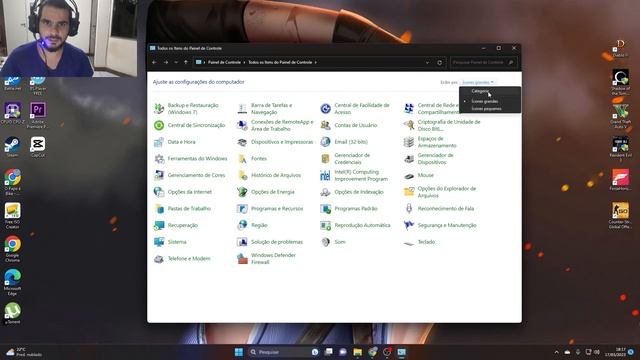Open Steam desktop shortcut
Screen dimensions: 640x360
coord(12,147)
